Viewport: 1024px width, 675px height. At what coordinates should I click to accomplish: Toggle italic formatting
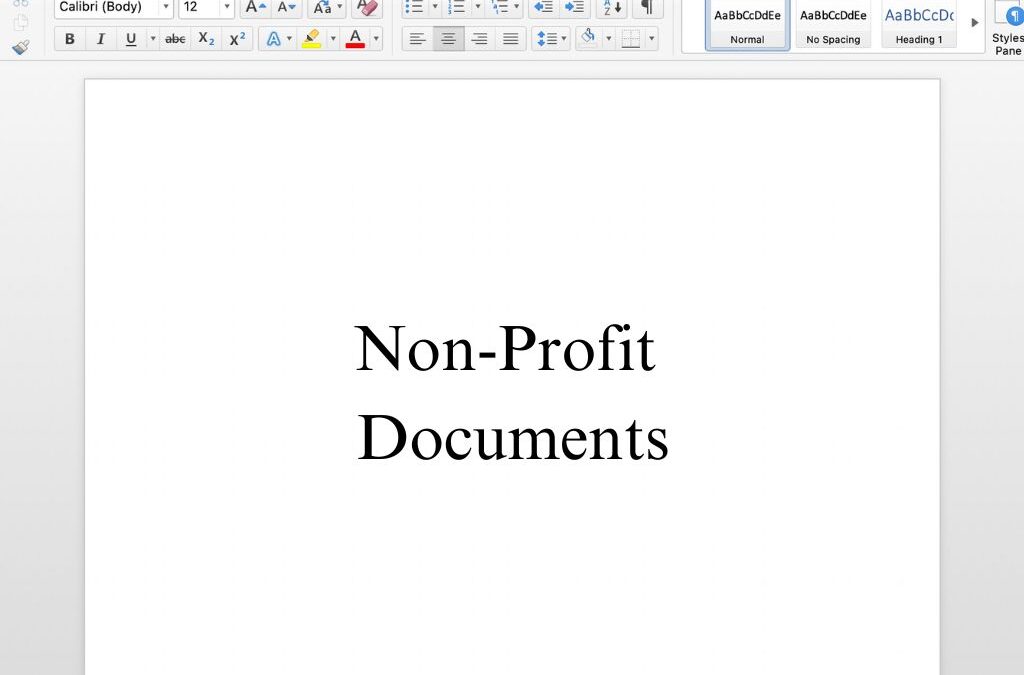point(100,39)
